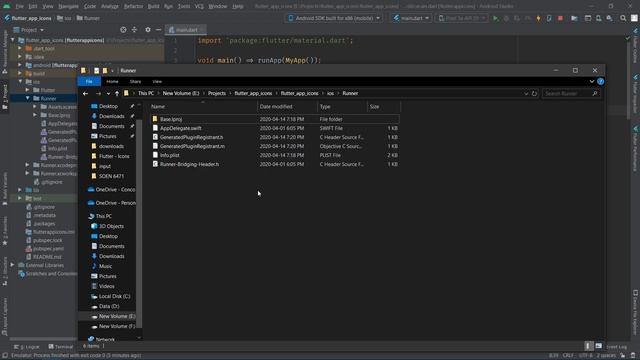Open Explorer recent locations dropdown arrow
Screen dimensions: 640x360
108,93
